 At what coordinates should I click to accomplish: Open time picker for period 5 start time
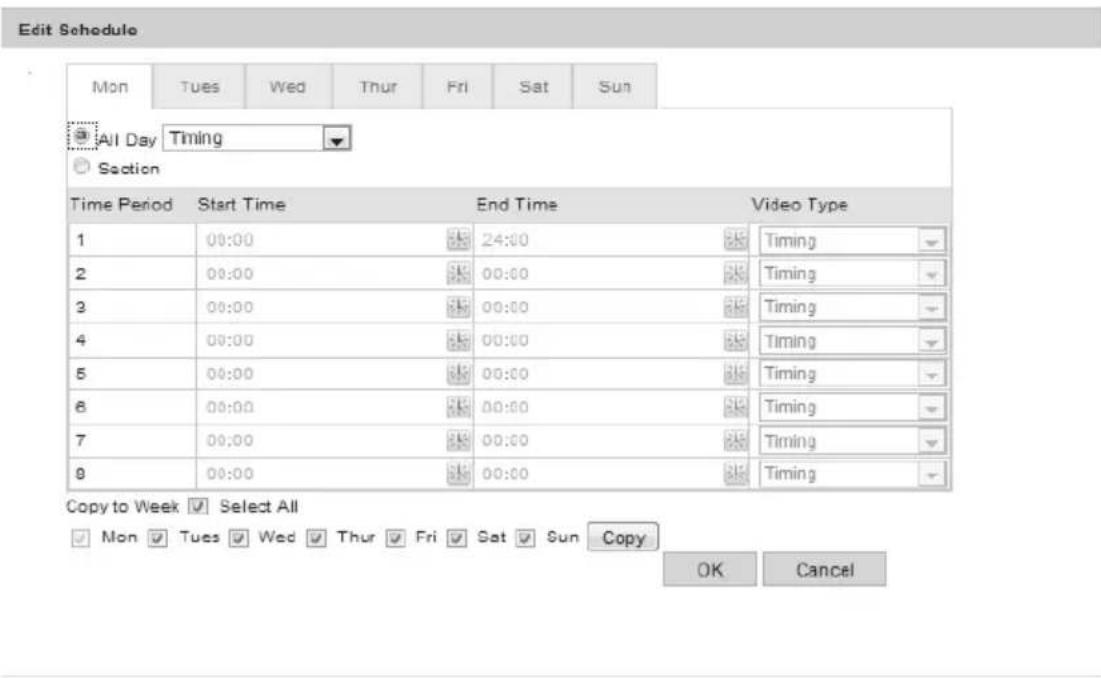click(x=459, y=373)
